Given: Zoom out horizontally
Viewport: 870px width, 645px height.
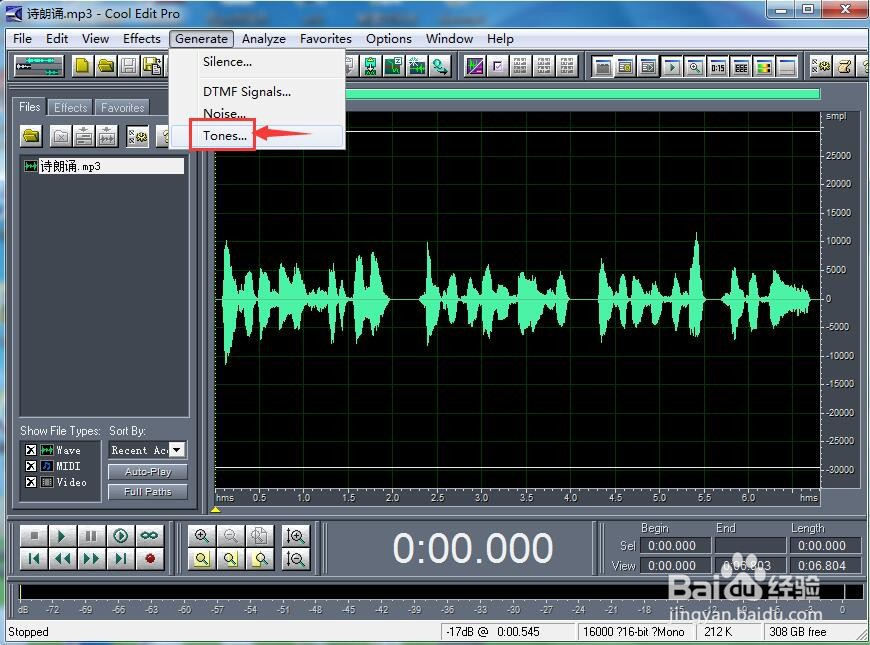Looking at the screenshot, I should point(231,536).
